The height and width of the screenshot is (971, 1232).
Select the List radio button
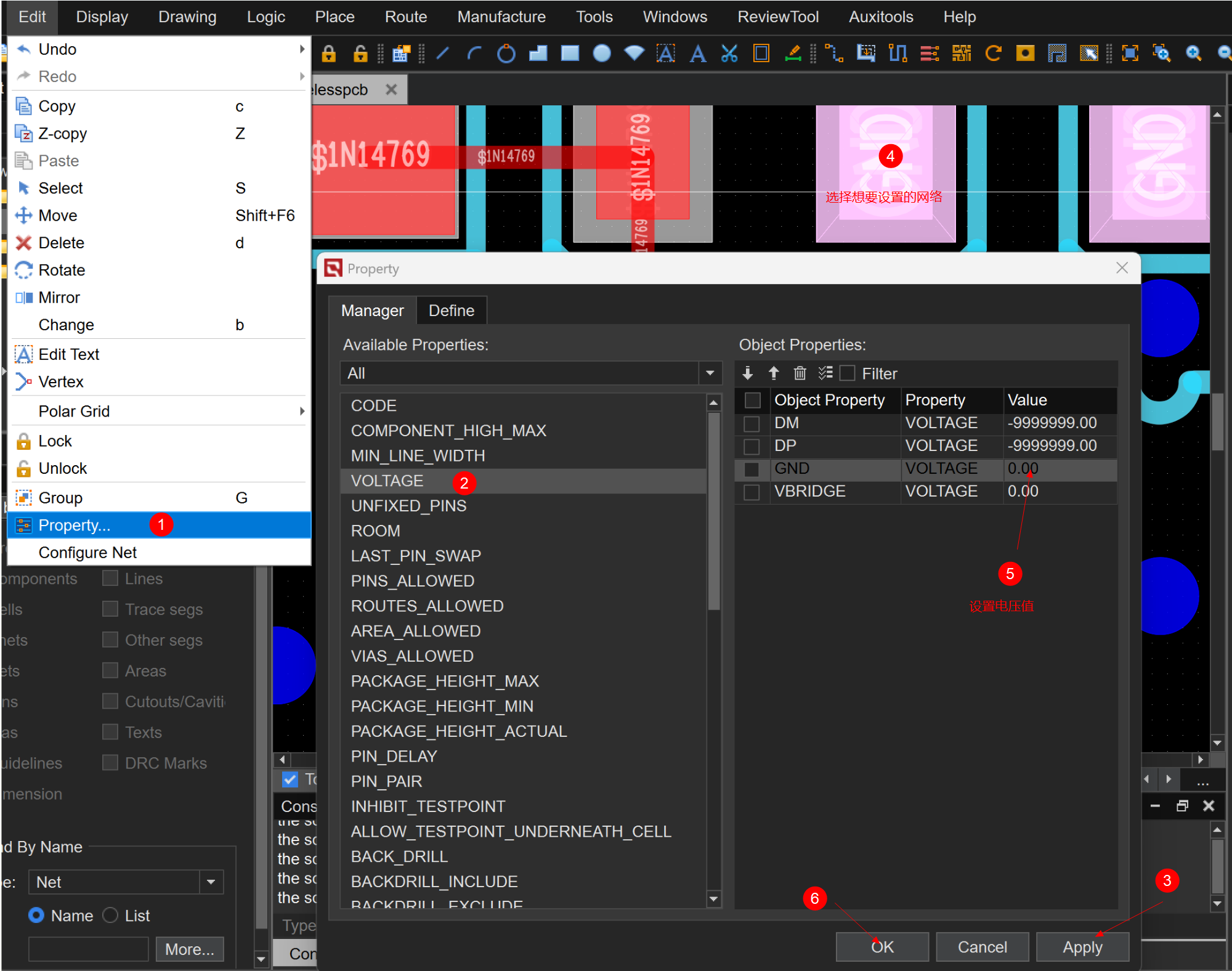click(x=111, y=916)
